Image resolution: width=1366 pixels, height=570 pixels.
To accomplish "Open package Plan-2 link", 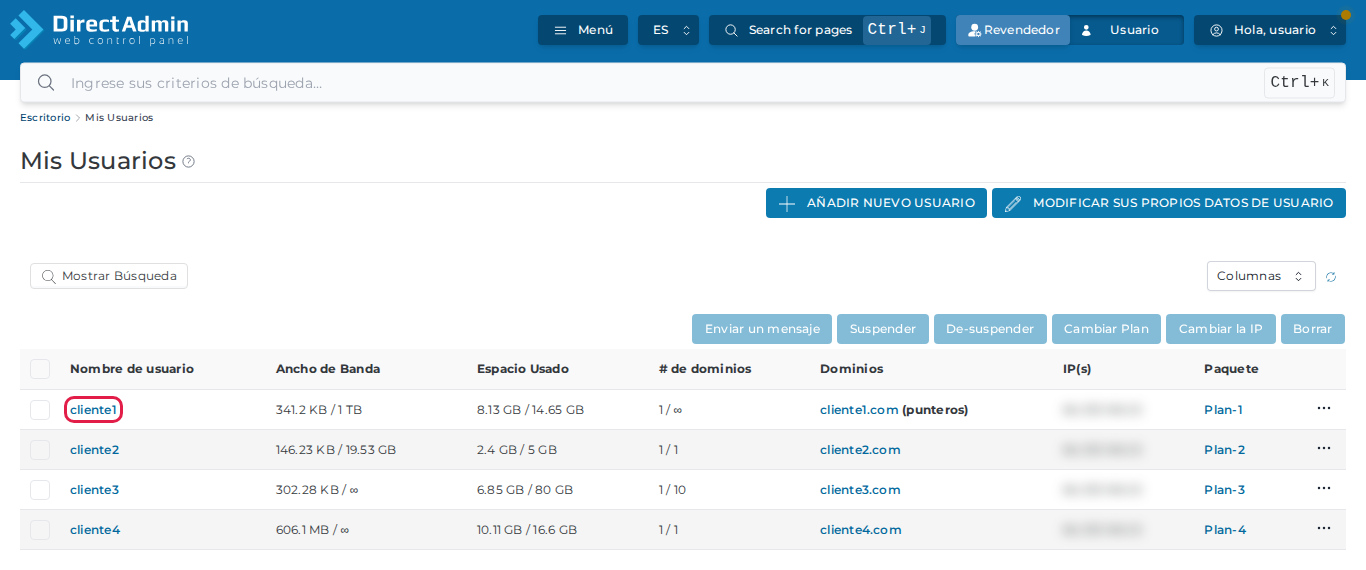I will click(x=1224, y=450).
